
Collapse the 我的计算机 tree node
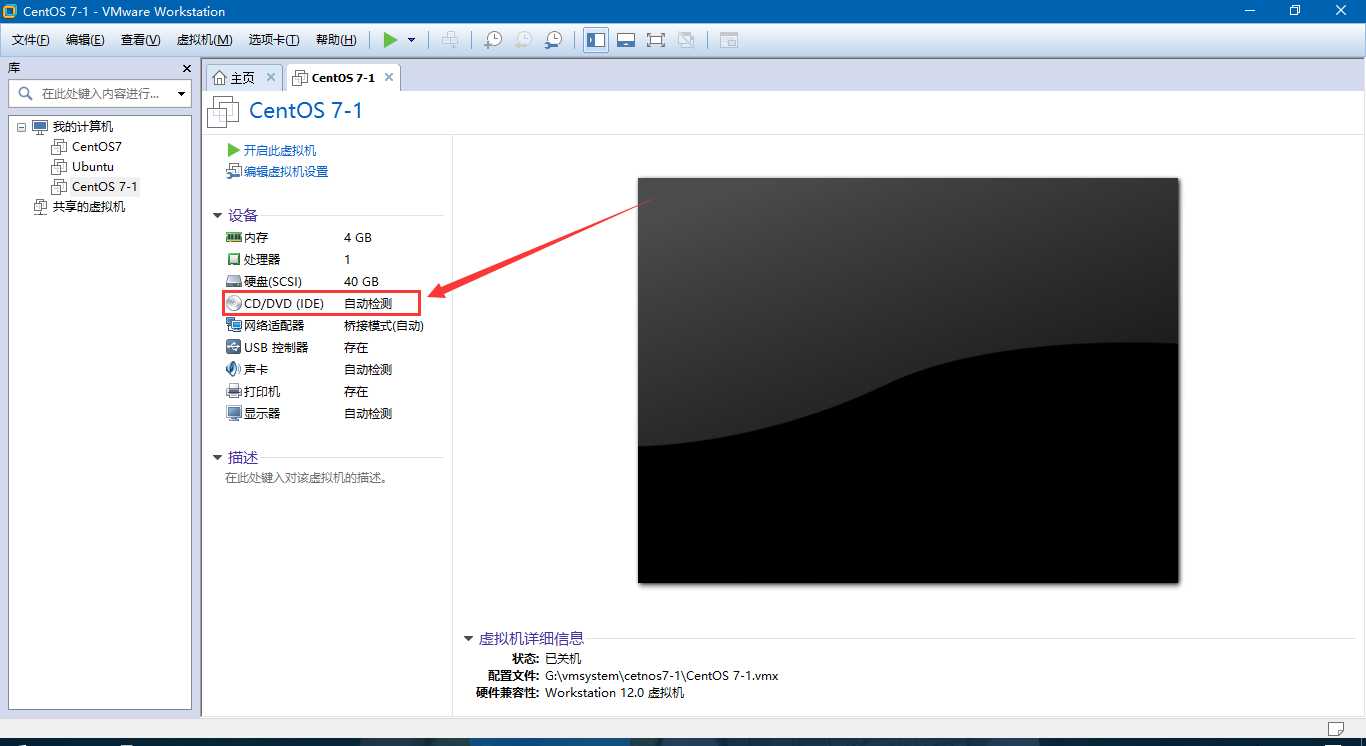point(21,127)
